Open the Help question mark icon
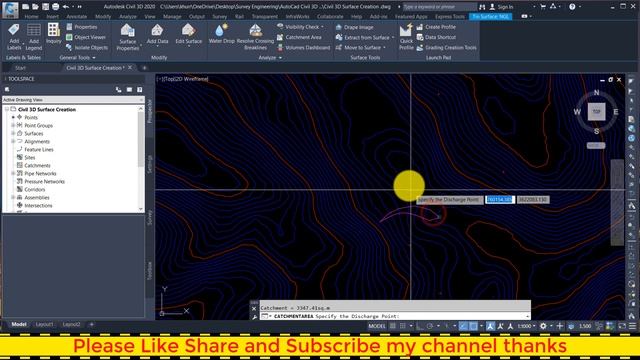The height and width of the screenshot is (360, 640). [x=572, y=7]
